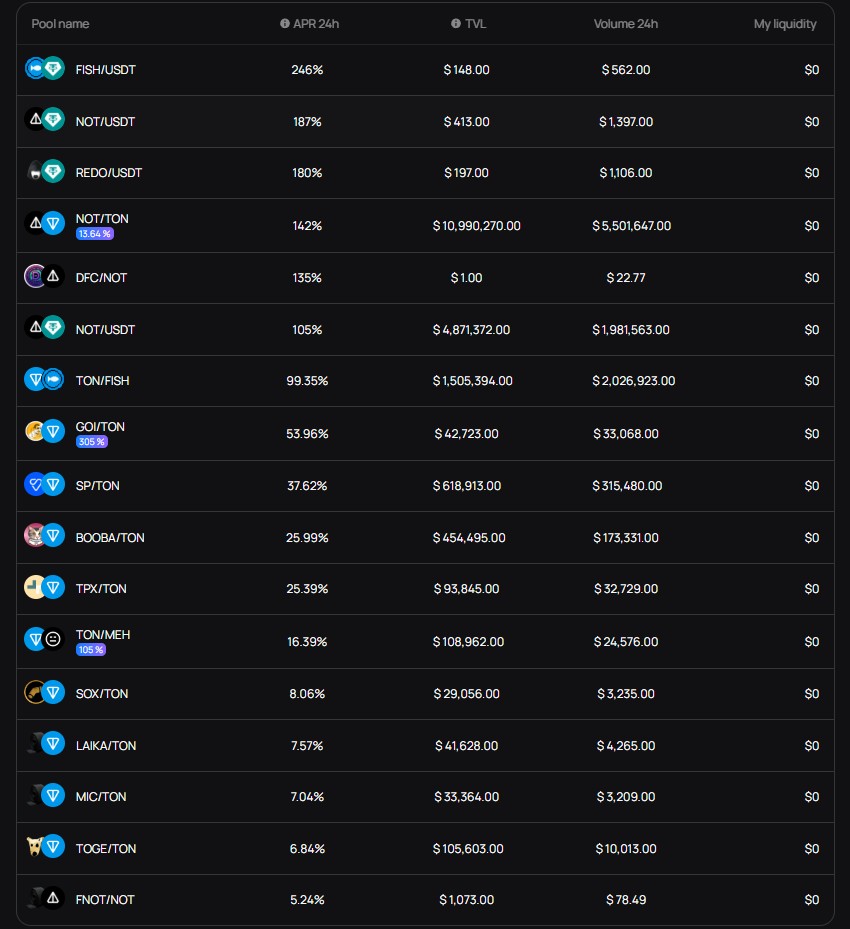This screenshot has height=929, width=850.
Task: Click the info icon next to APR 24h
Action: [x=285, y=24]
